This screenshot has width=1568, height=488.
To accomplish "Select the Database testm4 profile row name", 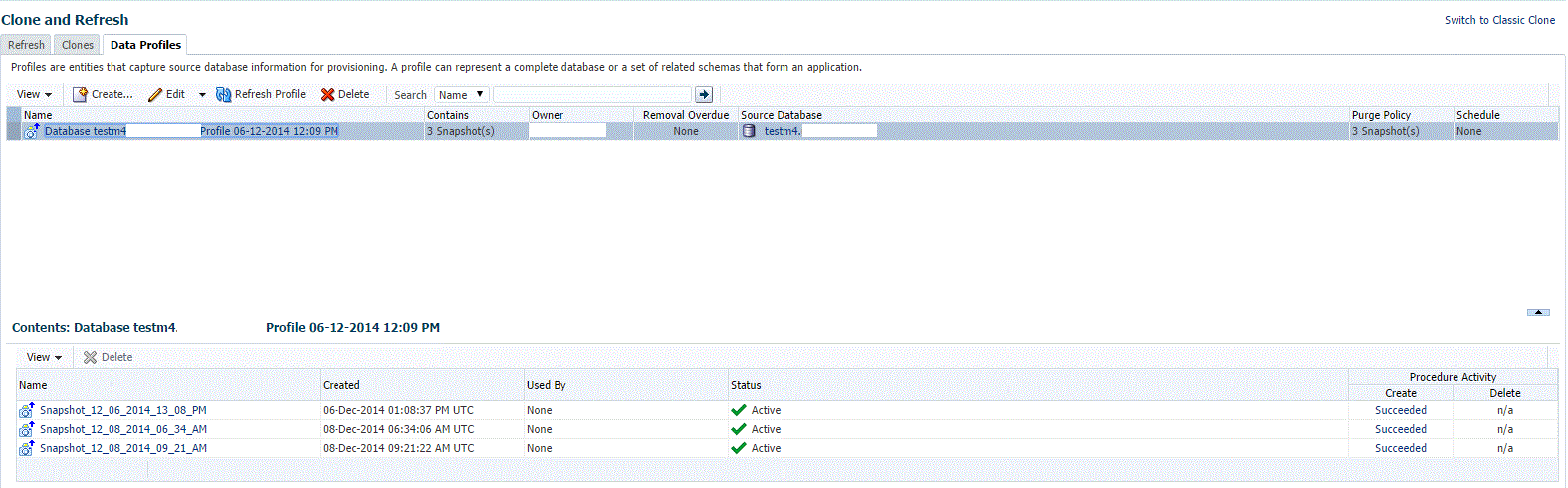I will coord(191,131).
